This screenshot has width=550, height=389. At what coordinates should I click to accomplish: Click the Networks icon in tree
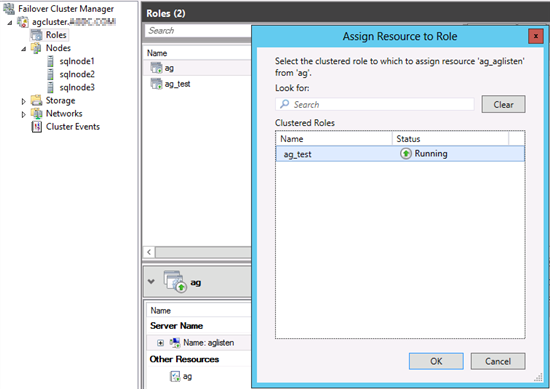[x=36, y=114]
